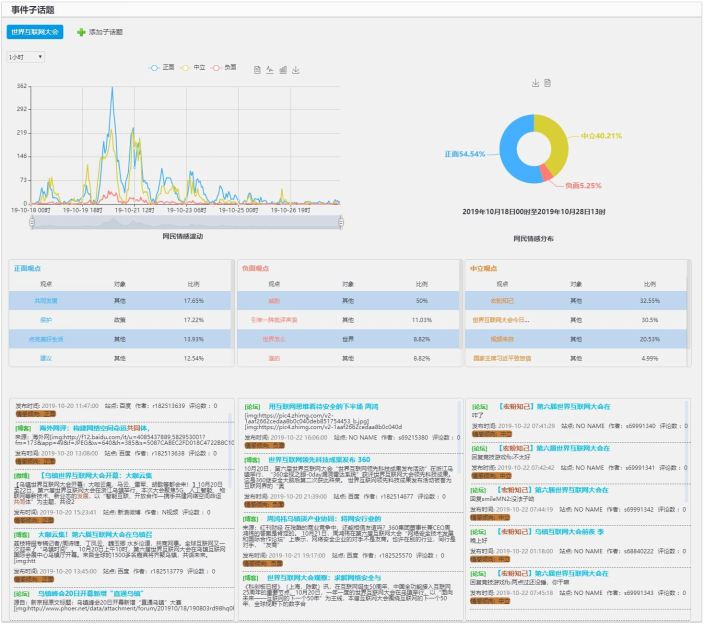Click the green plus add sub-topic icon
Screen dimensions: 704x624
pyautogui.click(x=81, y=32)
